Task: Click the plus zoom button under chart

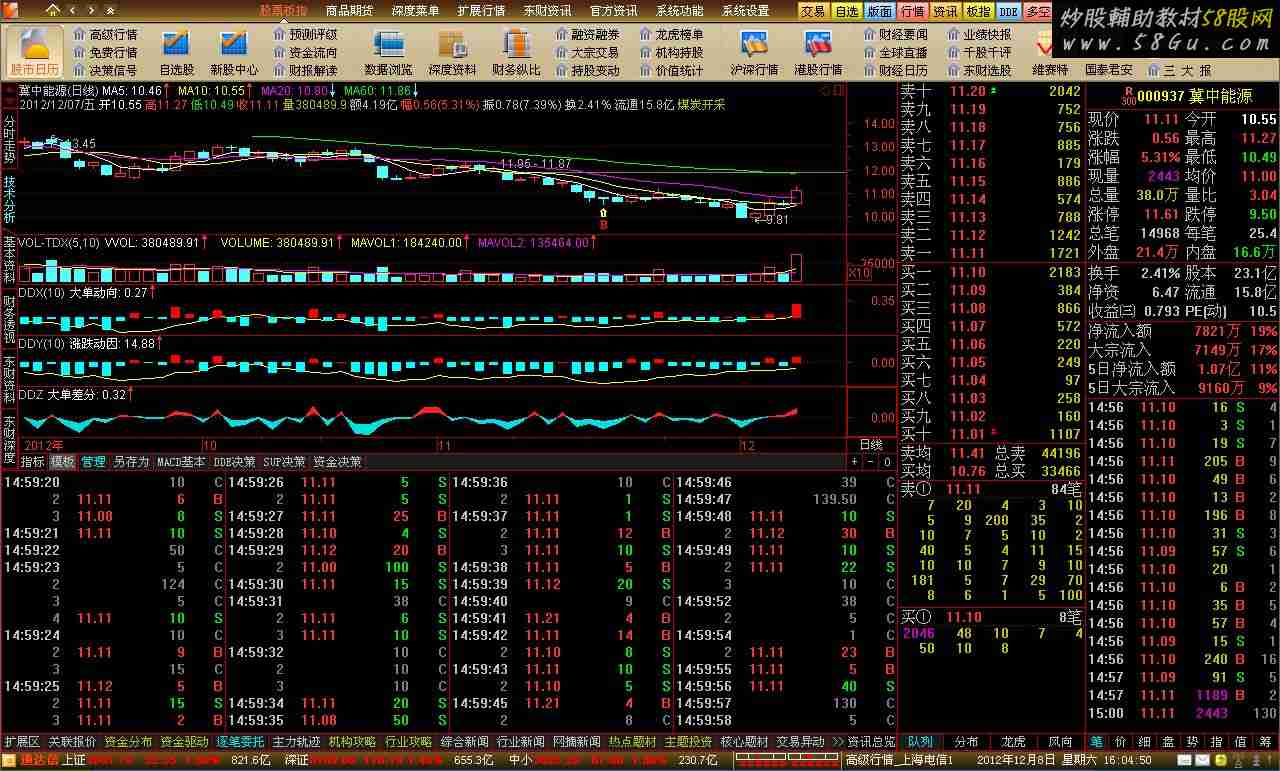Action: [x=855, y=462]
